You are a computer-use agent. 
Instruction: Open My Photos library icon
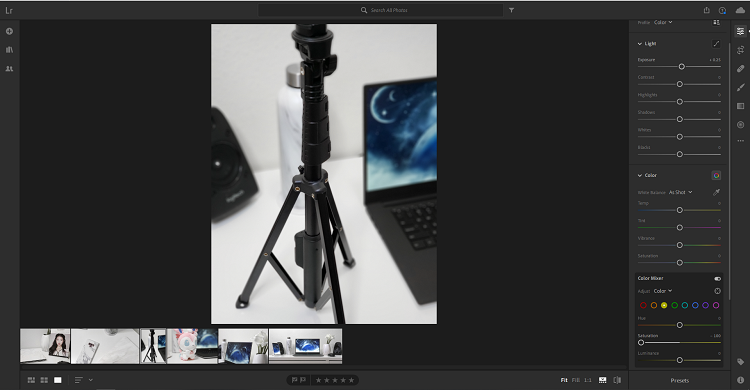coord(9,50)
